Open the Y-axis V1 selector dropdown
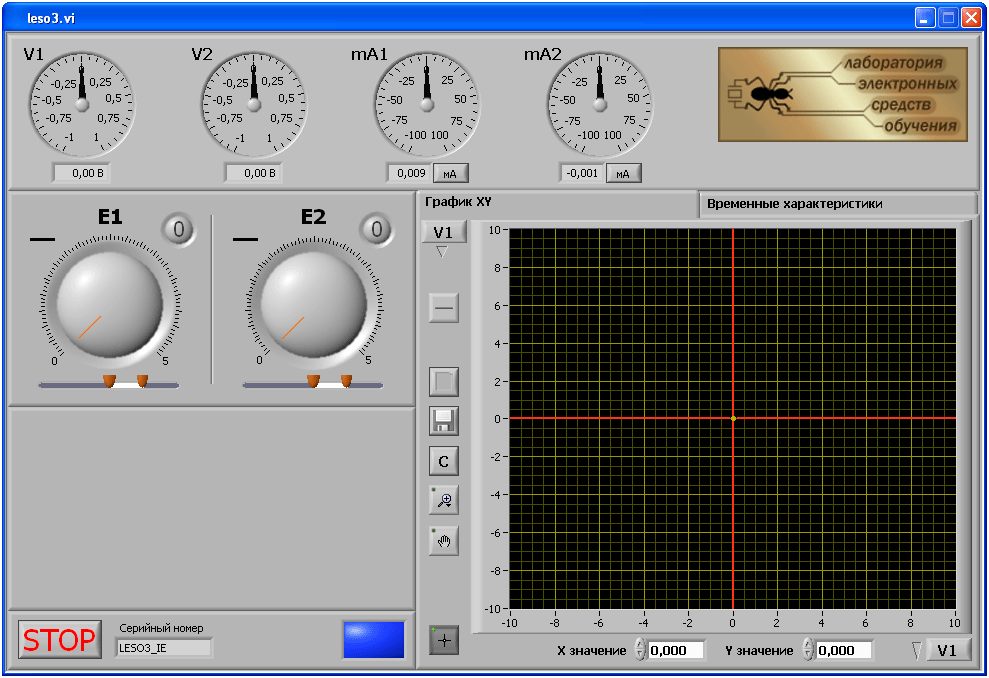 click(x=444, y=233)
